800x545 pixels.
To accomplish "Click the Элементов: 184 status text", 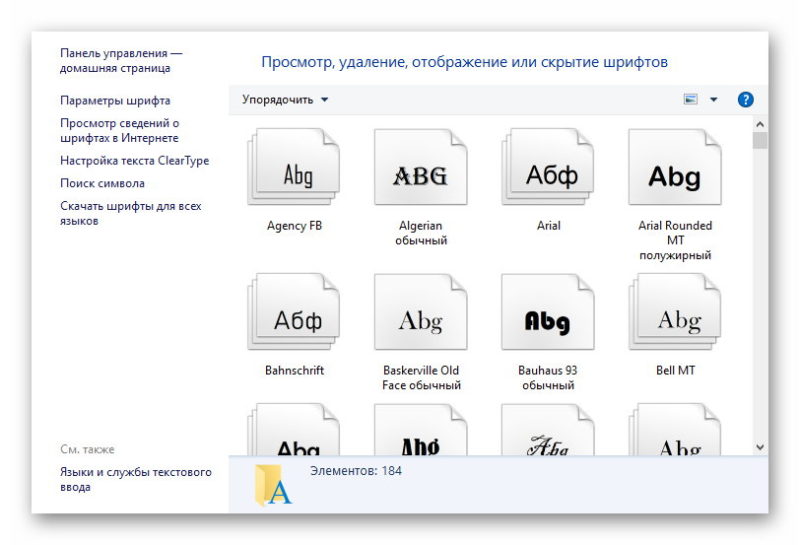I will click(x=356, y=471).
